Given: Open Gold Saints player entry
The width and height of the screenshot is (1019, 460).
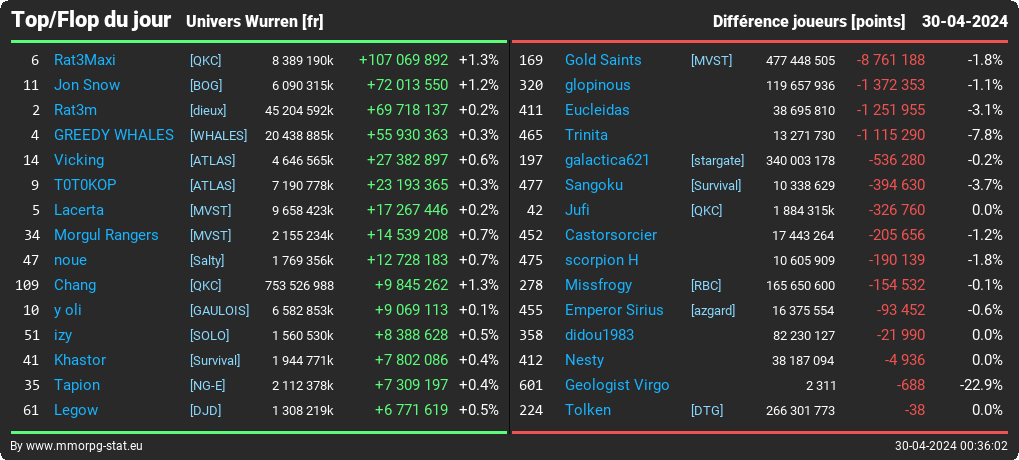Looking at the screenshot, I should 603,60.
